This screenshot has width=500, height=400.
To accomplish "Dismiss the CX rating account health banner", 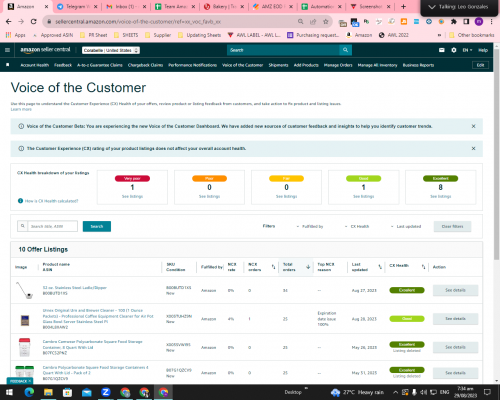I will pos(473,148).
